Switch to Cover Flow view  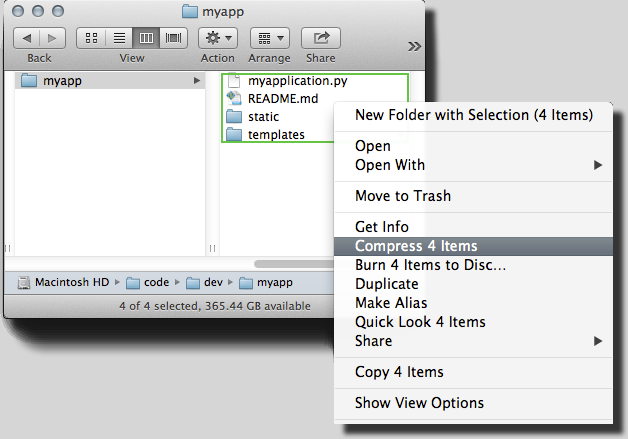click(173, 38)
